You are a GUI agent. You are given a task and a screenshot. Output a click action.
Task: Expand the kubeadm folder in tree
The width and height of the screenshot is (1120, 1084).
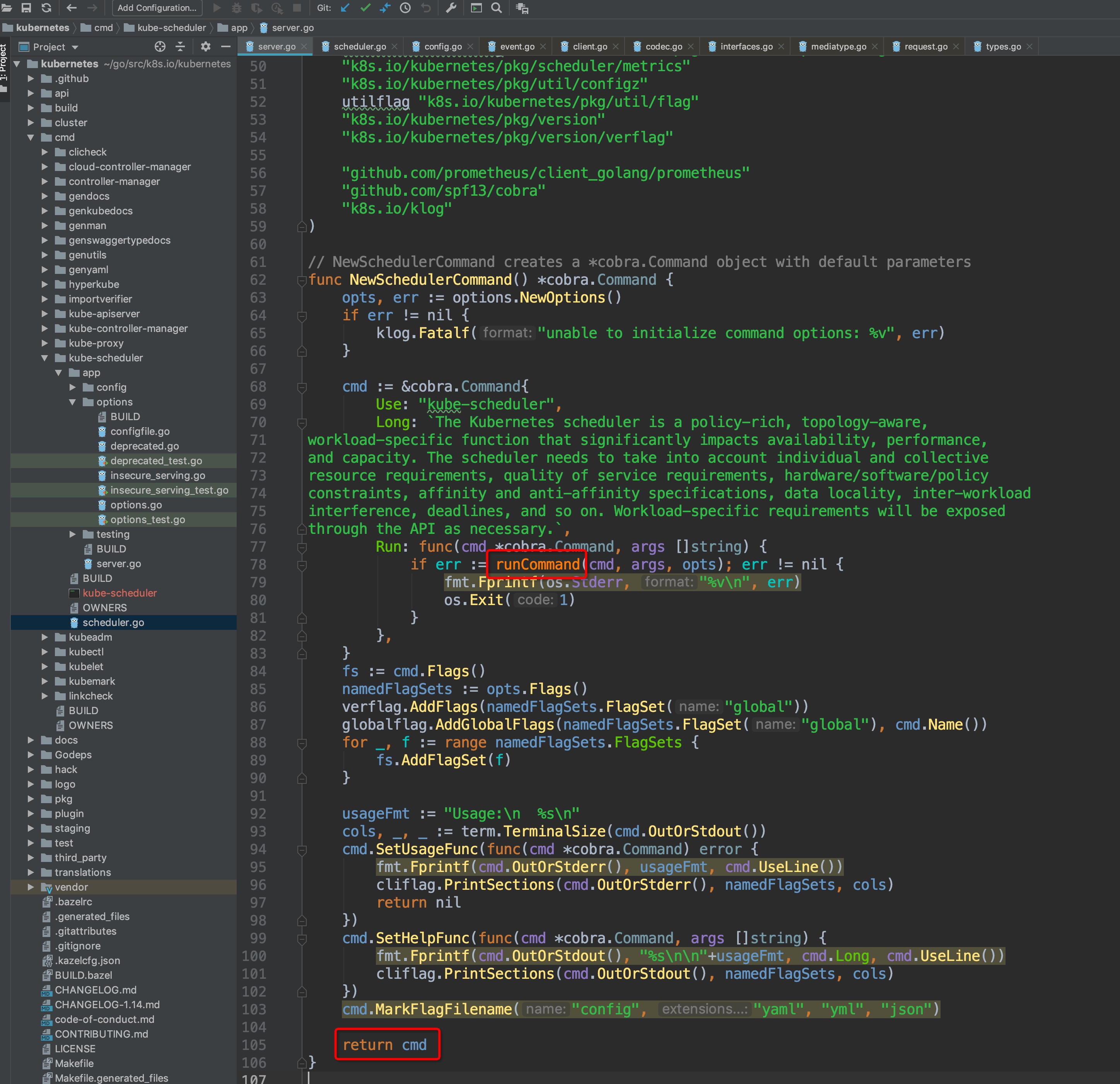44,637
